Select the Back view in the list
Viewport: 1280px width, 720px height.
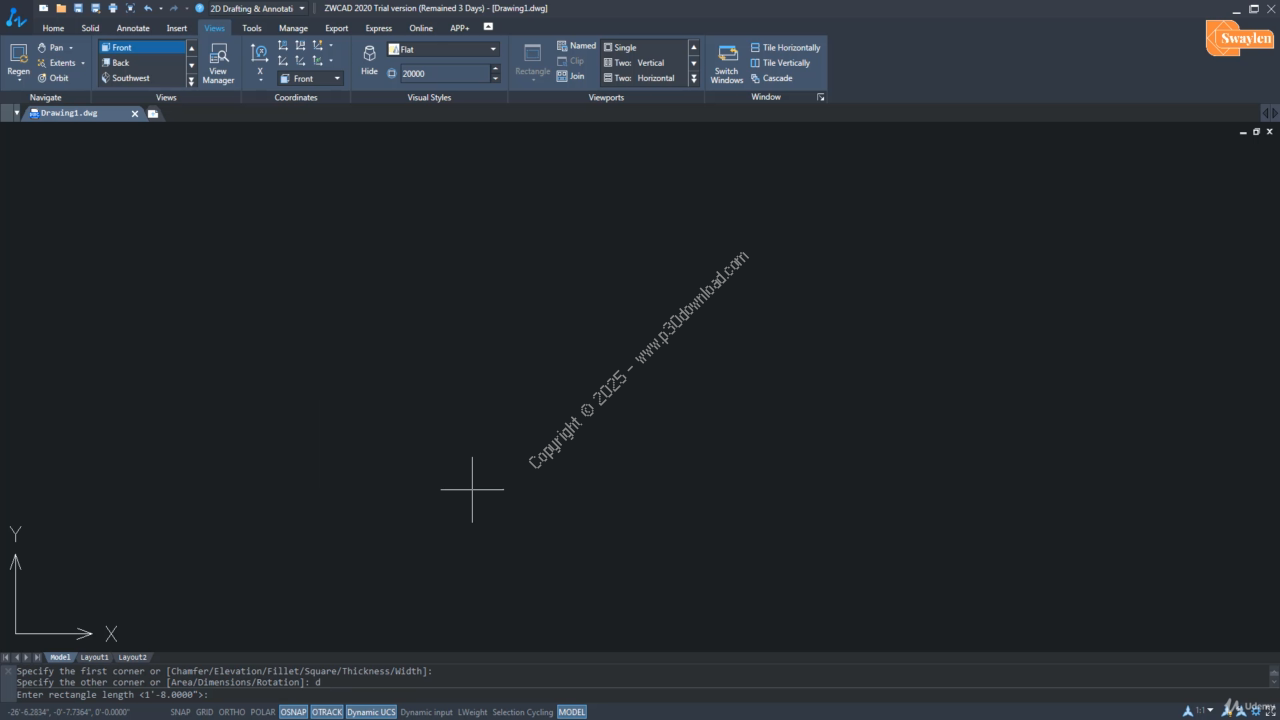(141, 62)
